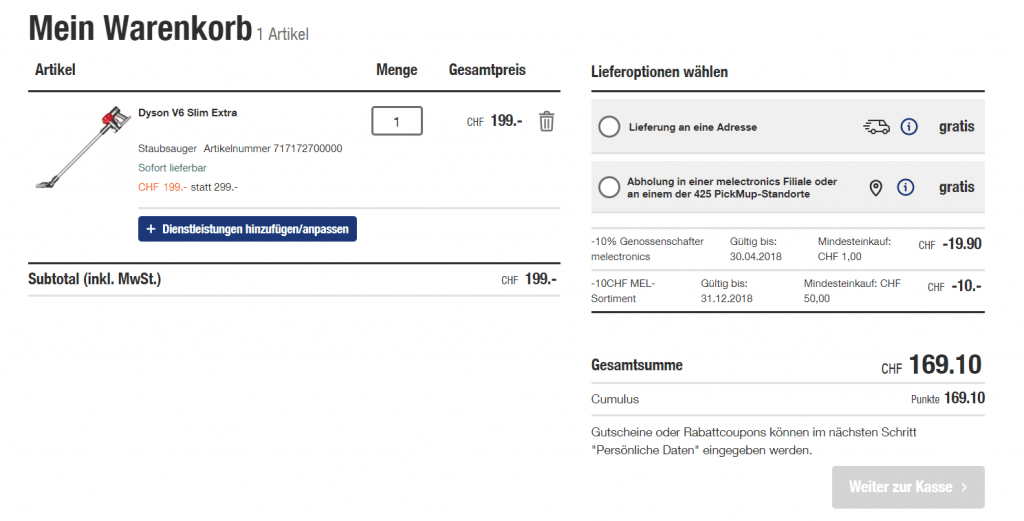Click the chevron on Weiter zur Kasse
Screen dimensions: 1024x521
[x=964, y=487]
